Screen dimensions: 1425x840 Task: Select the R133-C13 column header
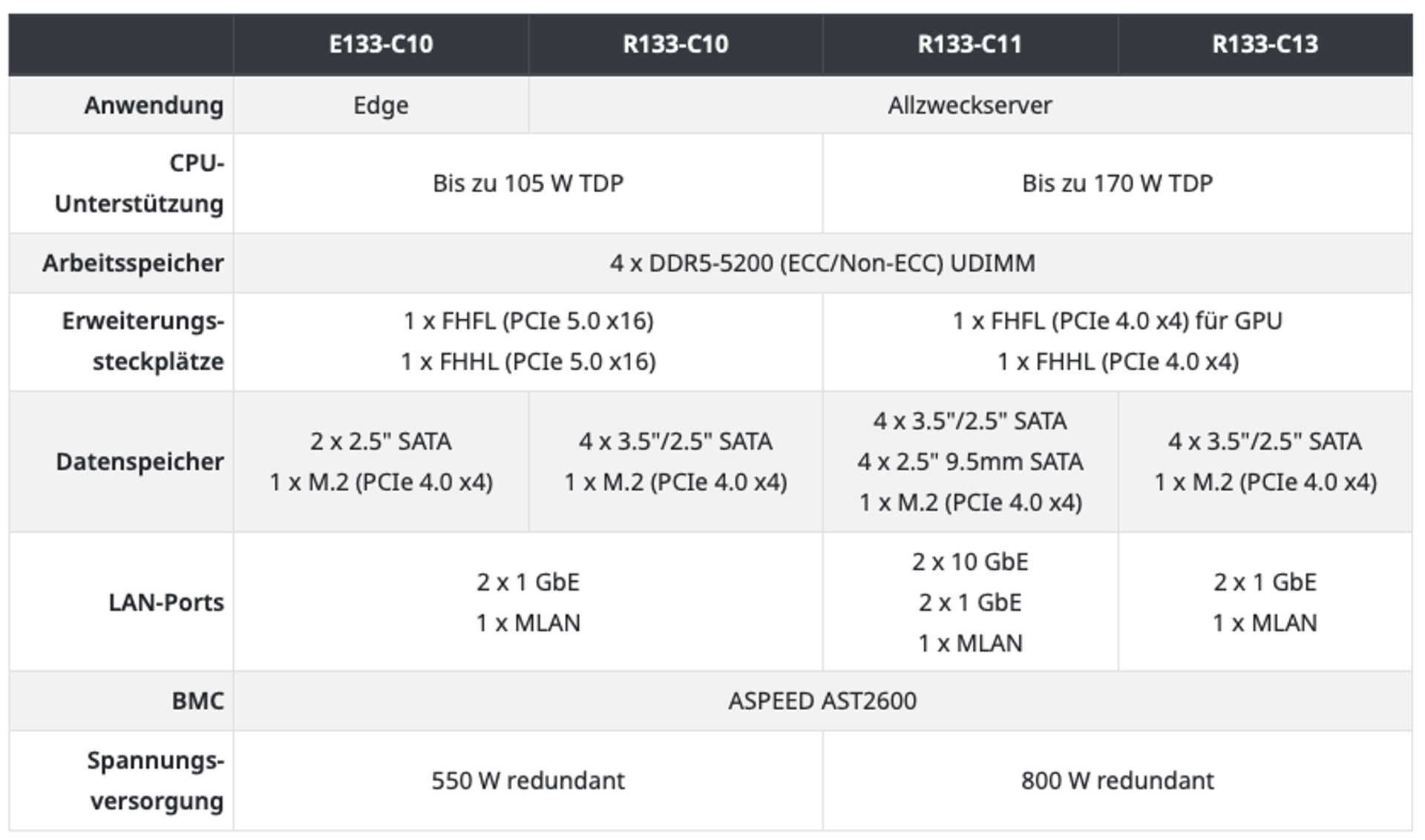pyautogui.click(x=1265, y=45)
